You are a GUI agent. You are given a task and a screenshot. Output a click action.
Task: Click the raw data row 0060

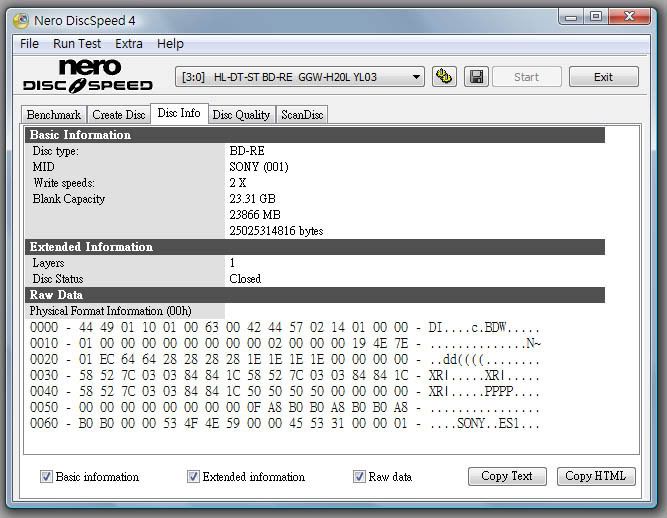(285, 424)
